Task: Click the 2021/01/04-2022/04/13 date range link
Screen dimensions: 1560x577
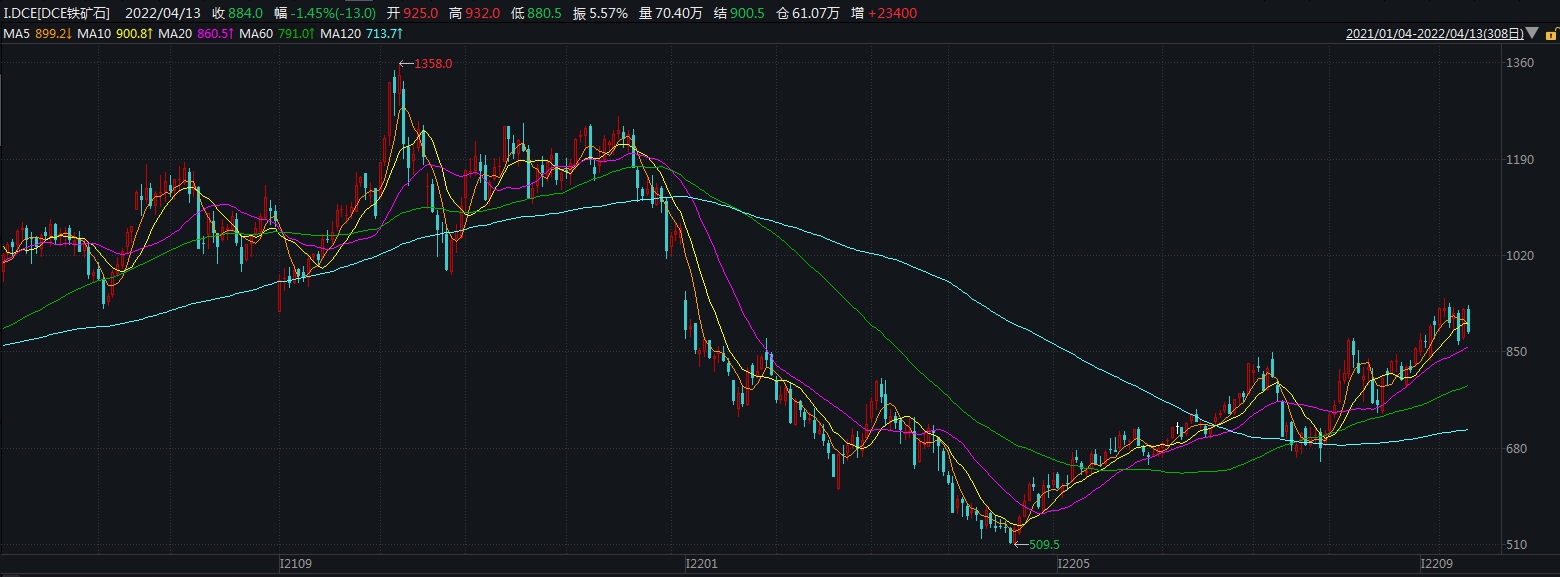Action: [1435, 34]
